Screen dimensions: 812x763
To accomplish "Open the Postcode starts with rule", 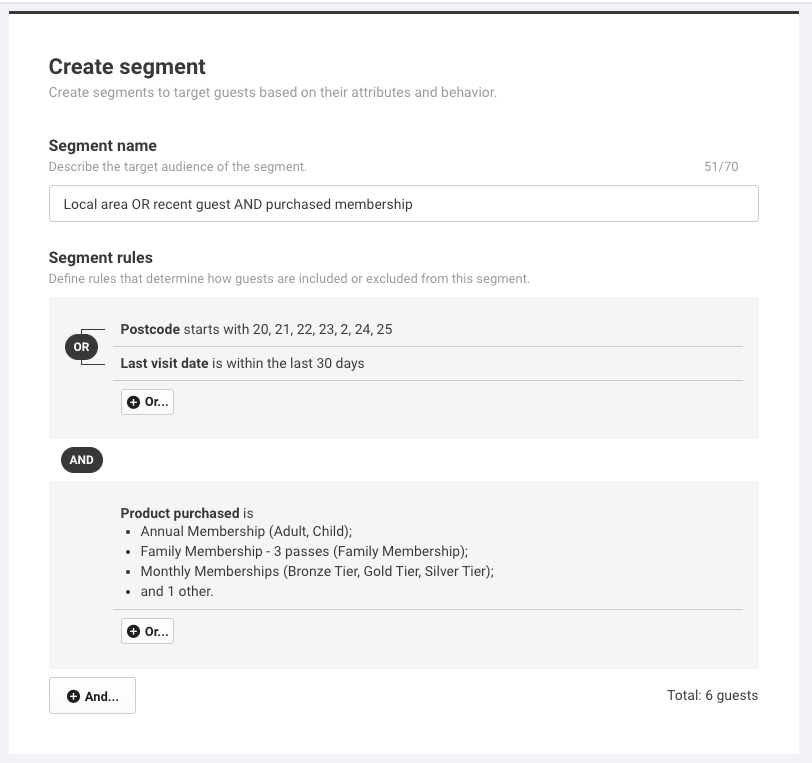I will point(428,329).
